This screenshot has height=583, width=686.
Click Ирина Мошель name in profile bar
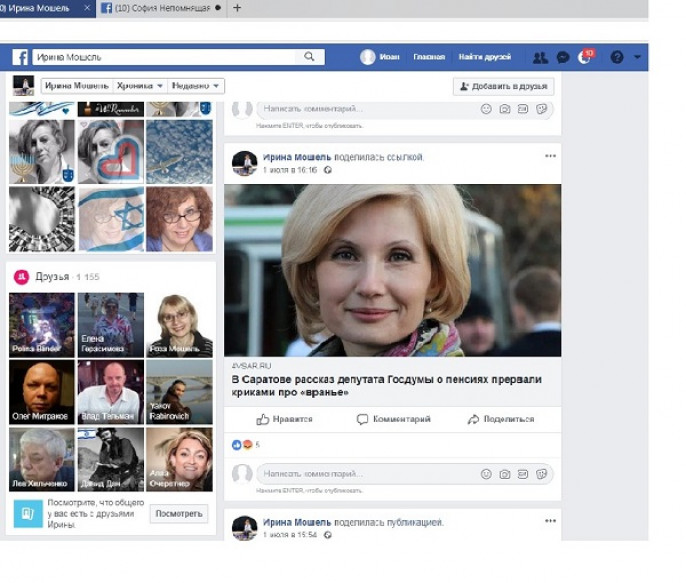(x=77, y=86)
